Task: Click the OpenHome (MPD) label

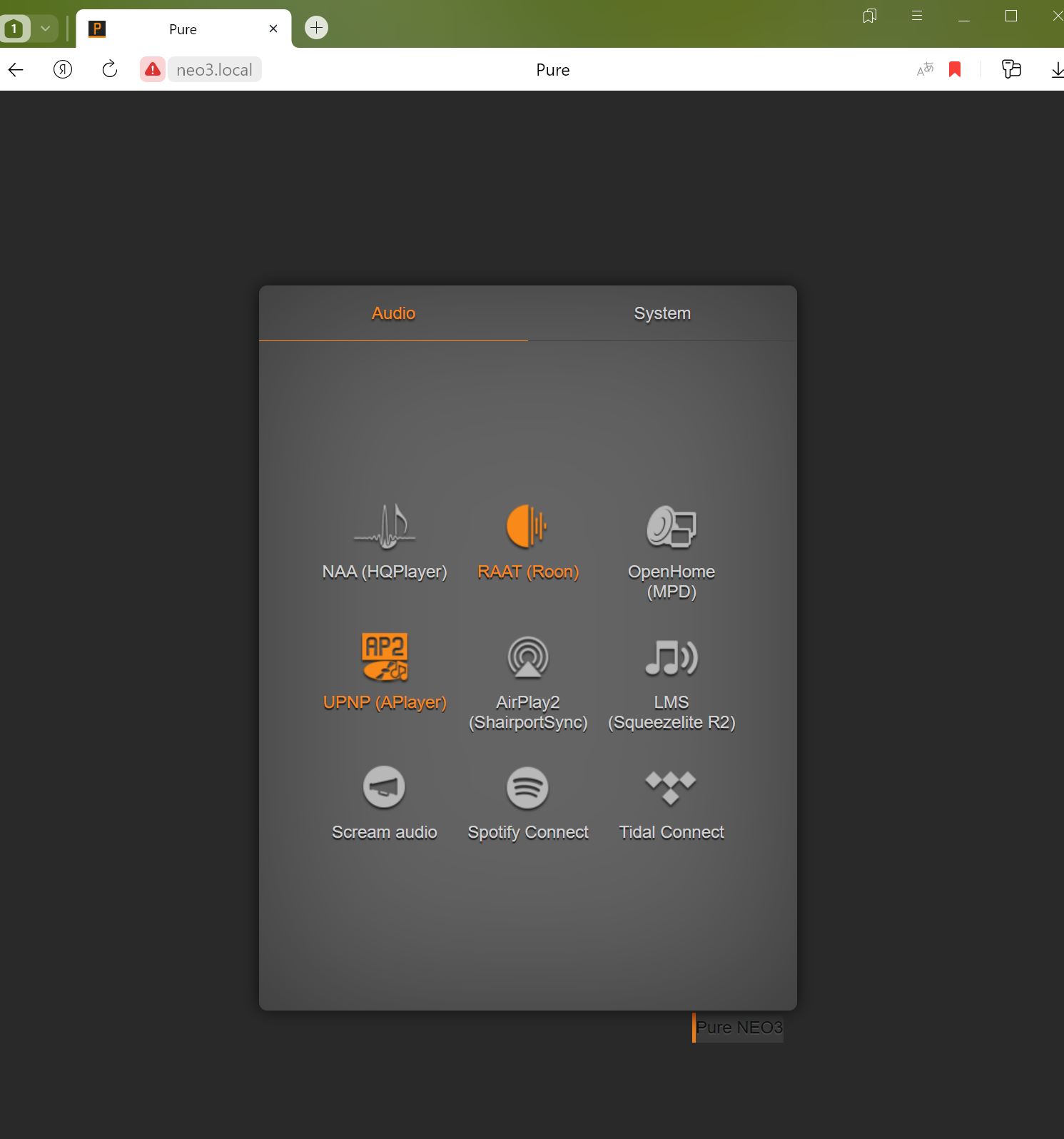Action: pyautogui.click(x=671, y=582)
